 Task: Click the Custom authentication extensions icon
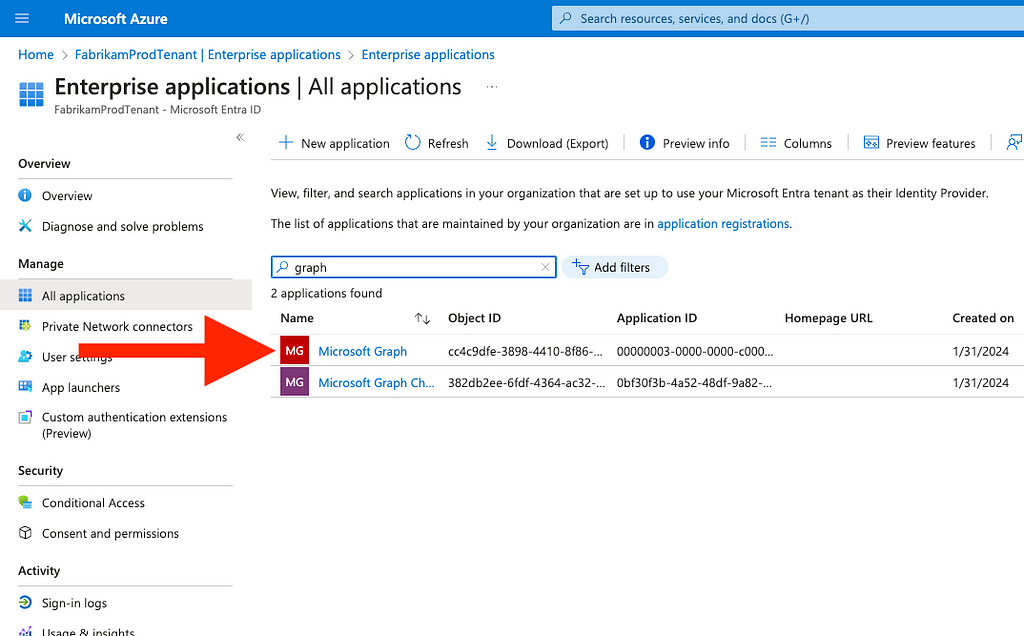25,417
